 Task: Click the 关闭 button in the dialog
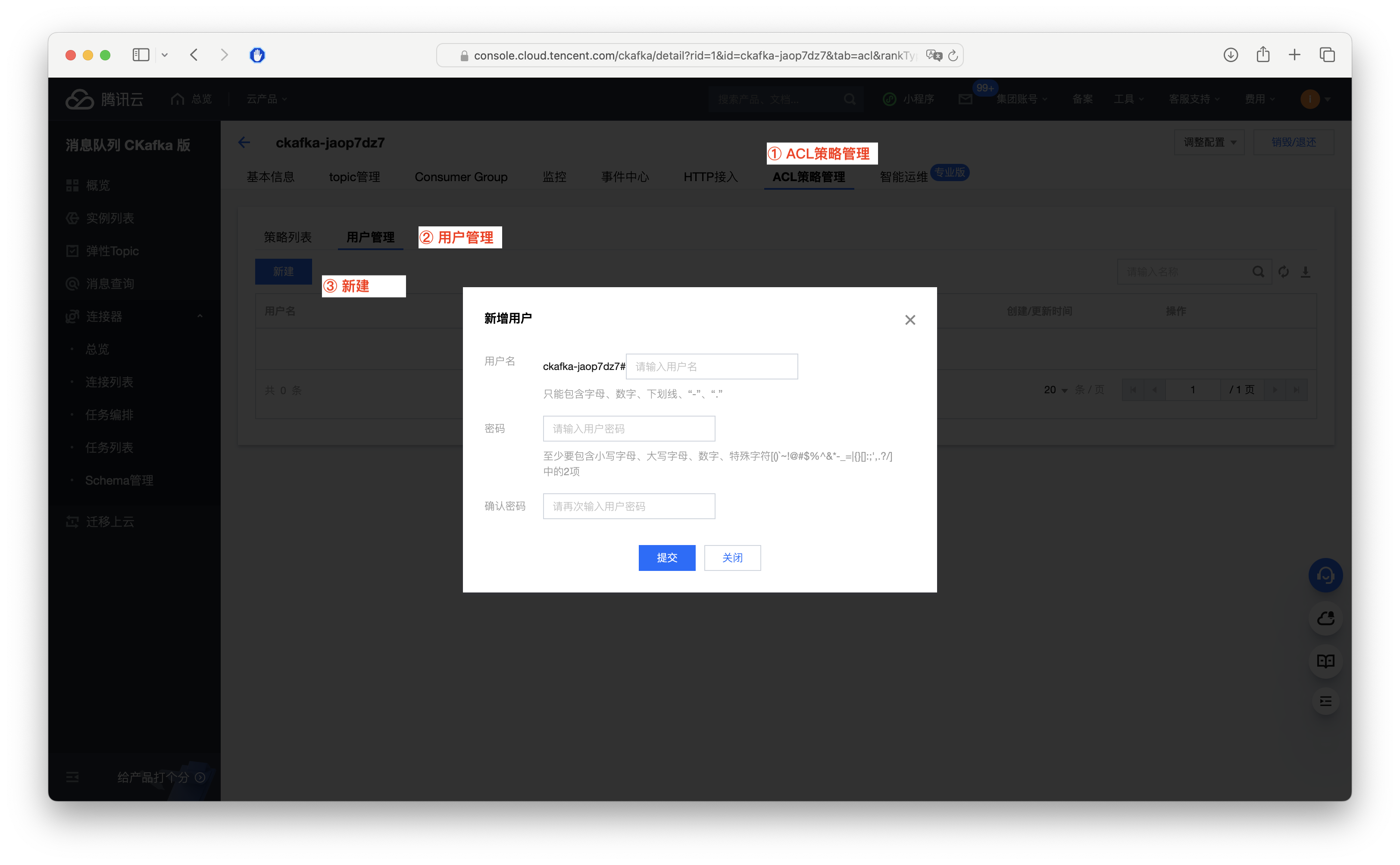click(732, 558)
